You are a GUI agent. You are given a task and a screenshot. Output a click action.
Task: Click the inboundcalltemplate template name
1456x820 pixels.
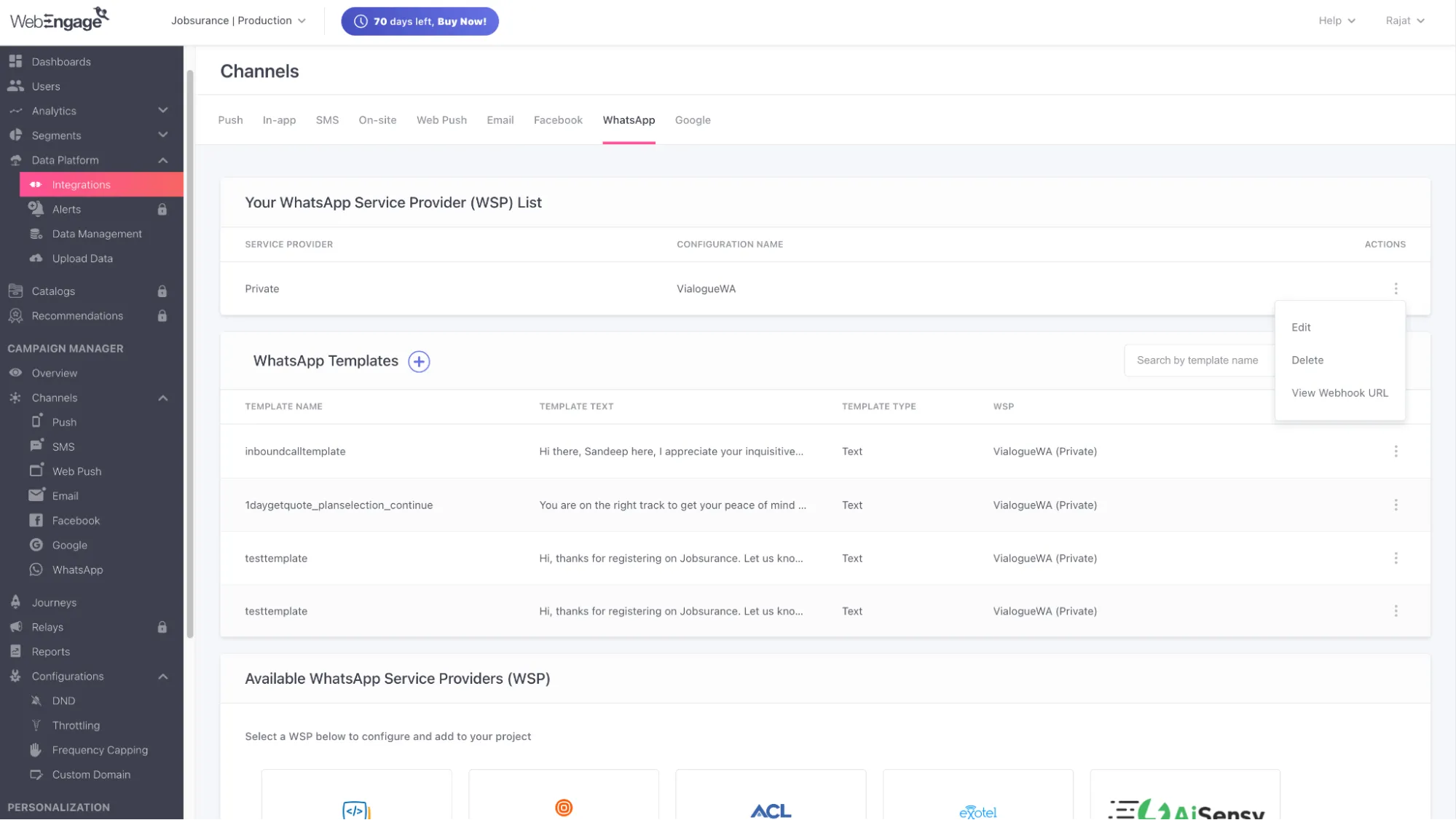click(x=295, y=452)
